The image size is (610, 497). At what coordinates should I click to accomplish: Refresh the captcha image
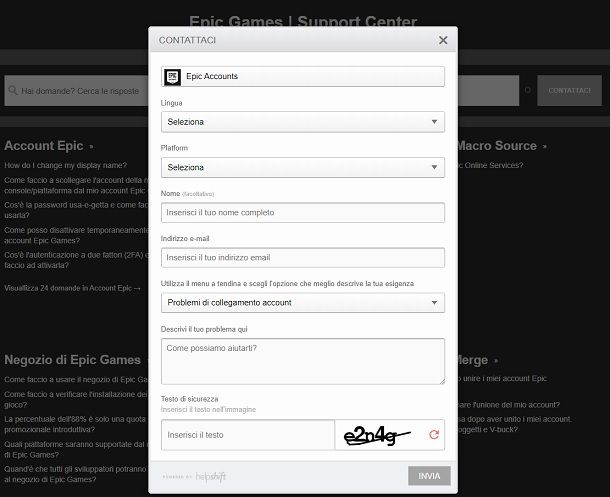coord(434,434)
